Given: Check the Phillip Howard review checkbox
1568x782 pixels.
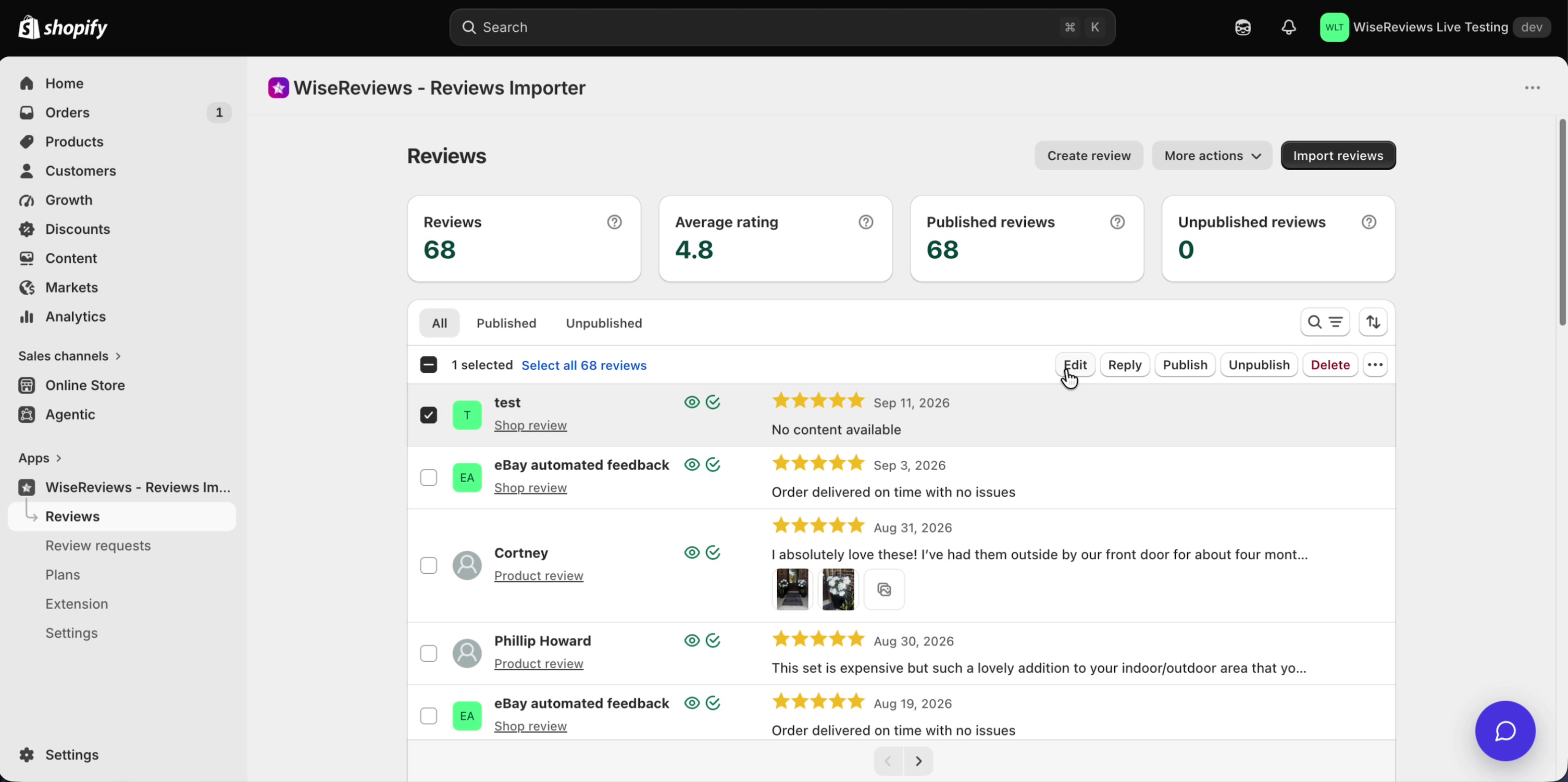Looking at the screenshot, I should [429, 653].
